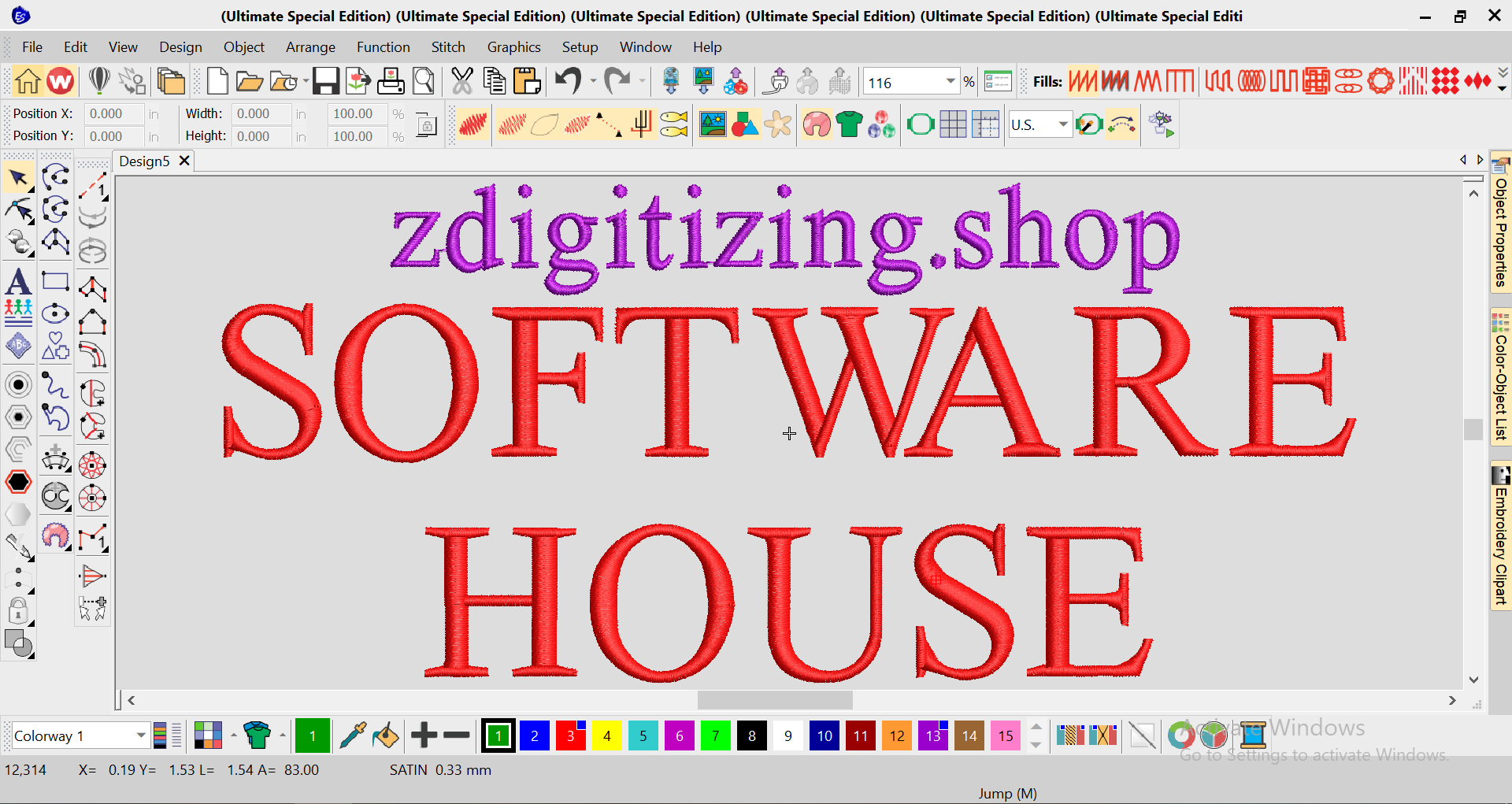Add a color with plus button

(x=424, y=735)
